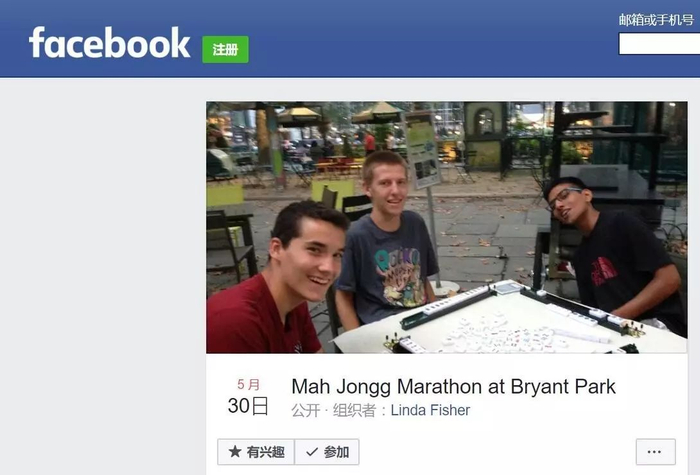
Task: Select the 参加 going button
Action: pos(327,452)
